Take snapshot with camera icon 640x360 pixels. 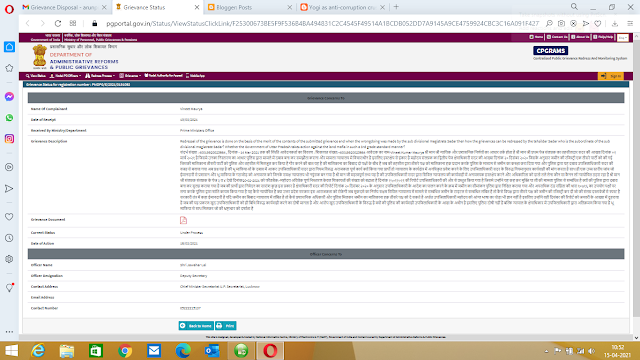(x=562, y=24)
